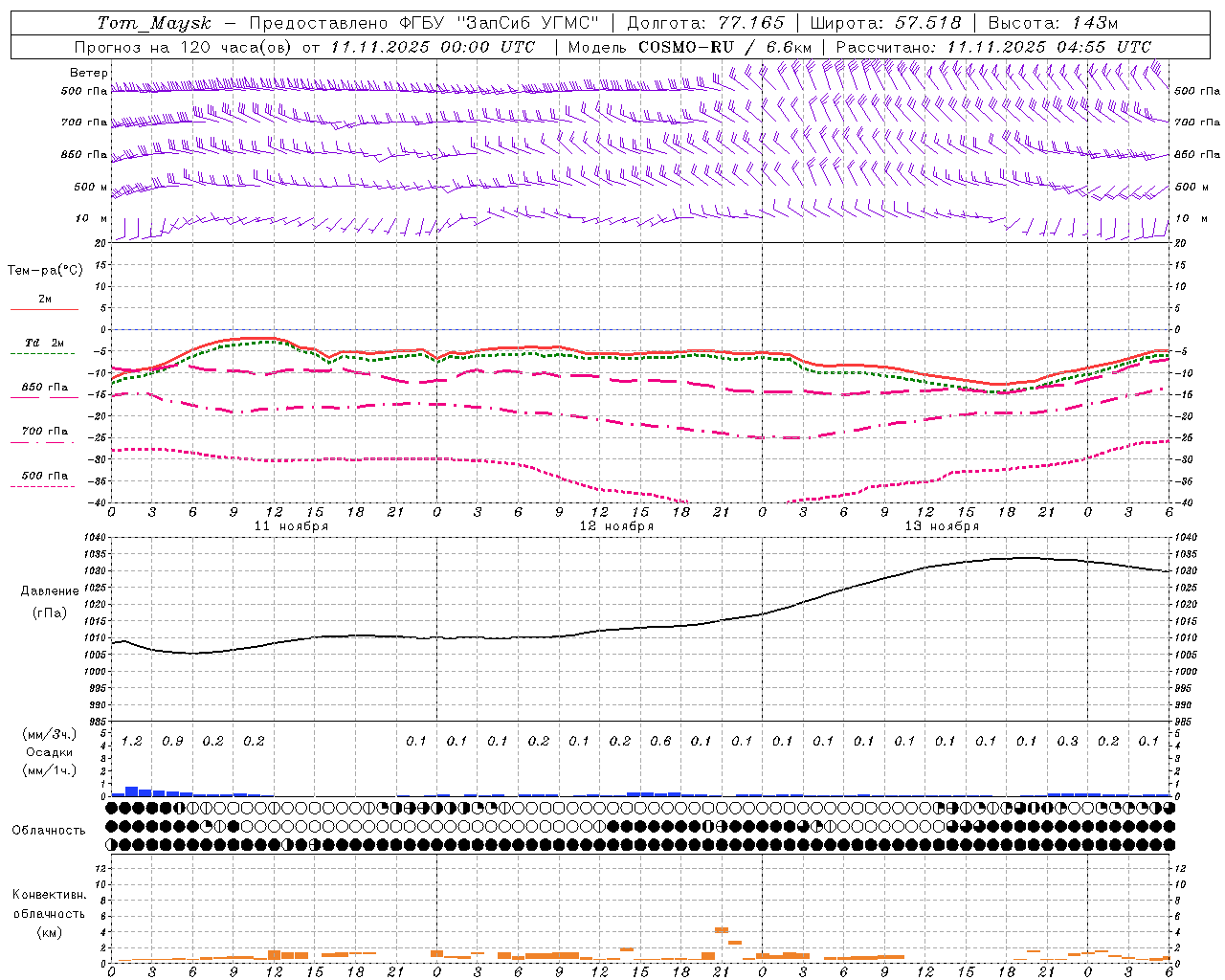Click the date label 13 ноября
Image resolution: width=1225 pixels, height=980 pixels.
click(942, 526)
